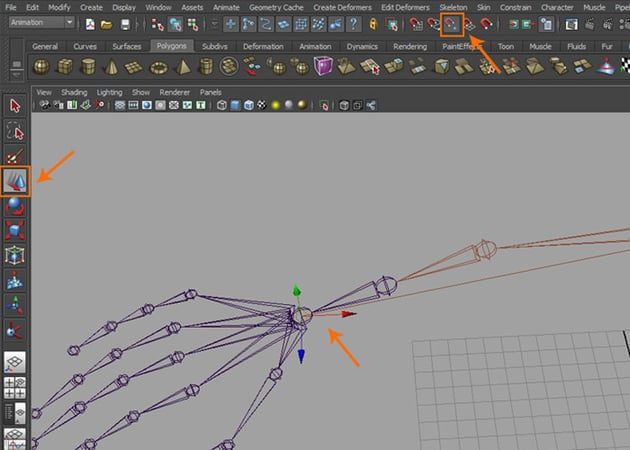The width and height of the screenshot is (630, 450).
Task: Open the Panels viewport menu
Action: (210, 91)
